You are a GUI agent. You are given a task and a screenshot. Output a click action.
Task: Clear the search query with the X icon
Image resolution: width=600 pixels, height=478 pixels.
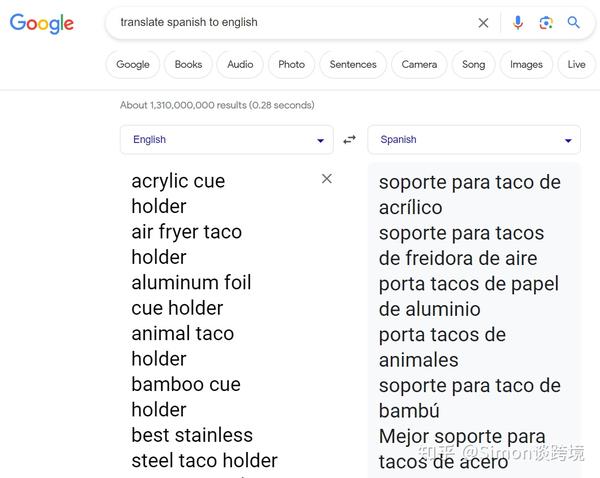[484, 22]
